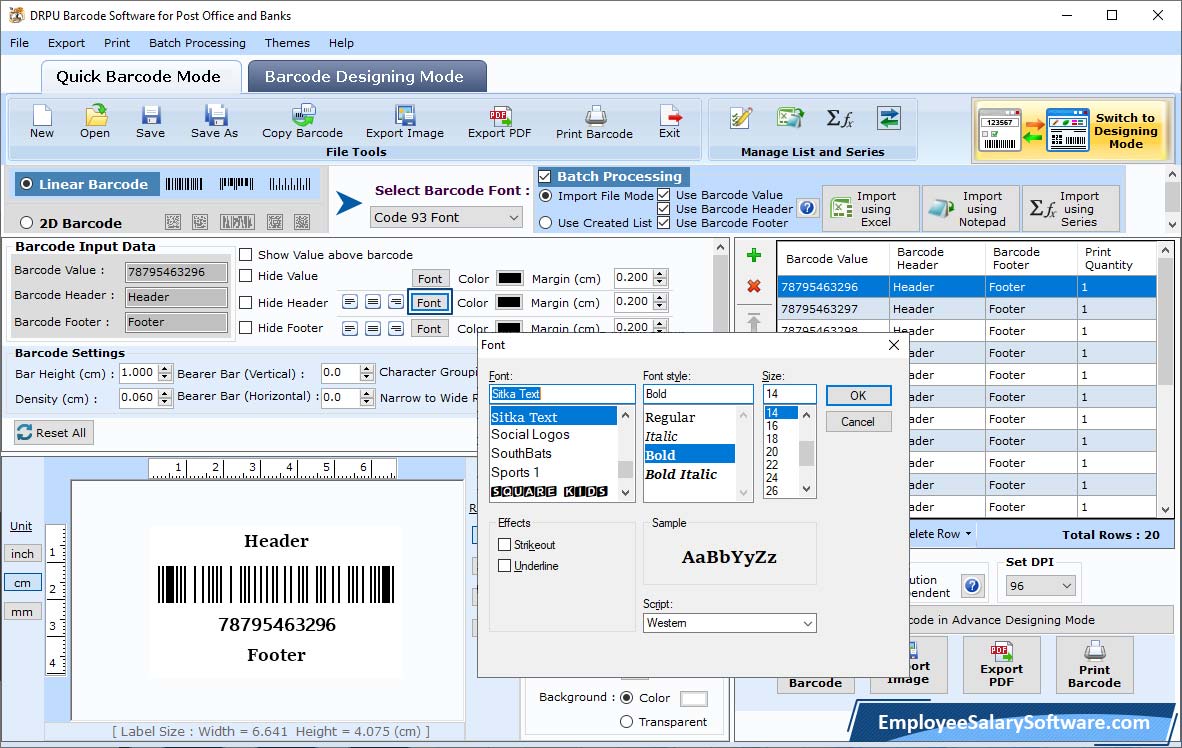Open the Themes menu
1182x748 pixels.
pyautogui.click(x=287, y=43)
